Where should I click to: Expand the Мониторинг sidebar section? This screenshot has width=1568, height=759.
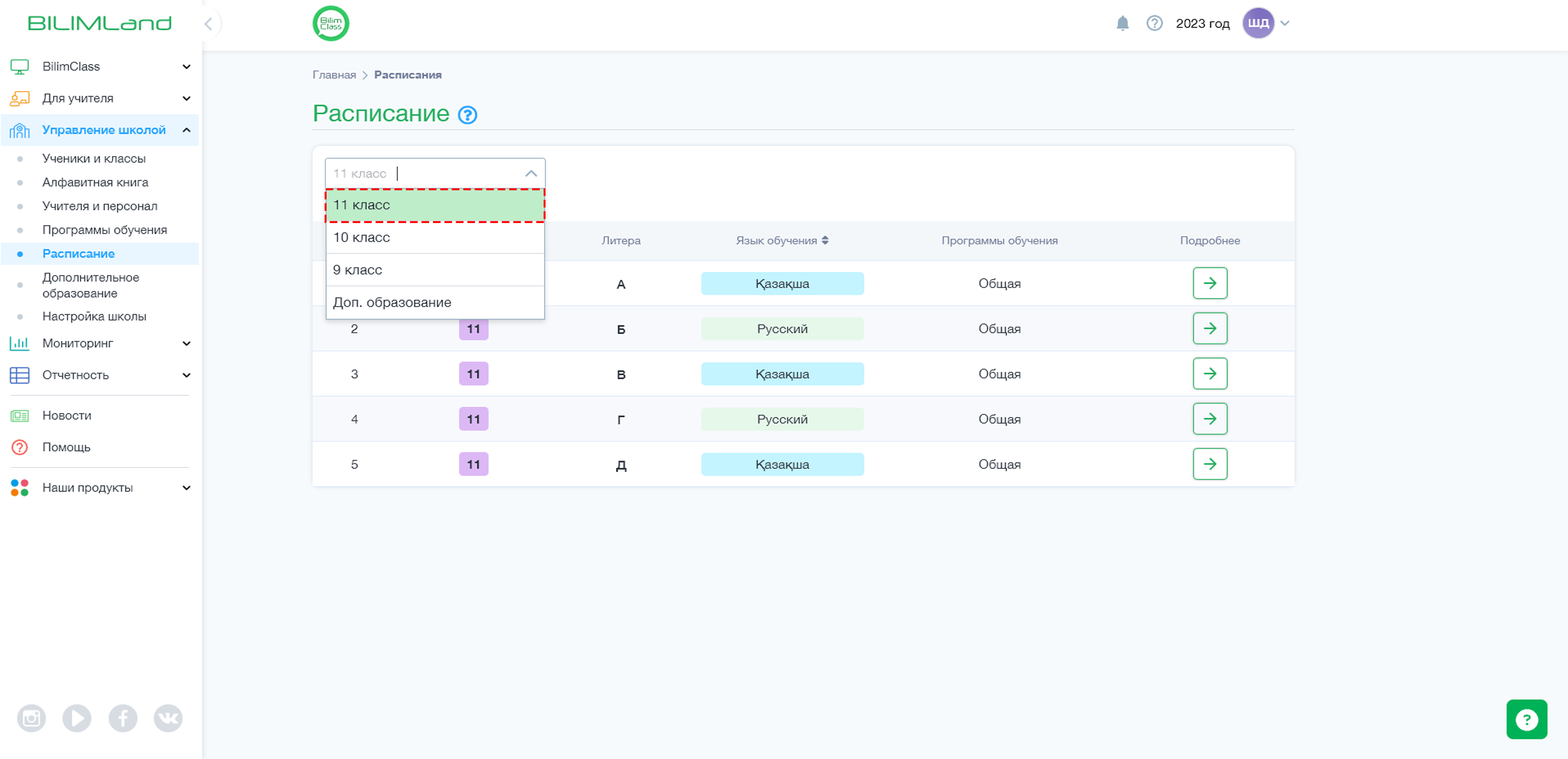tap(100, 344)
